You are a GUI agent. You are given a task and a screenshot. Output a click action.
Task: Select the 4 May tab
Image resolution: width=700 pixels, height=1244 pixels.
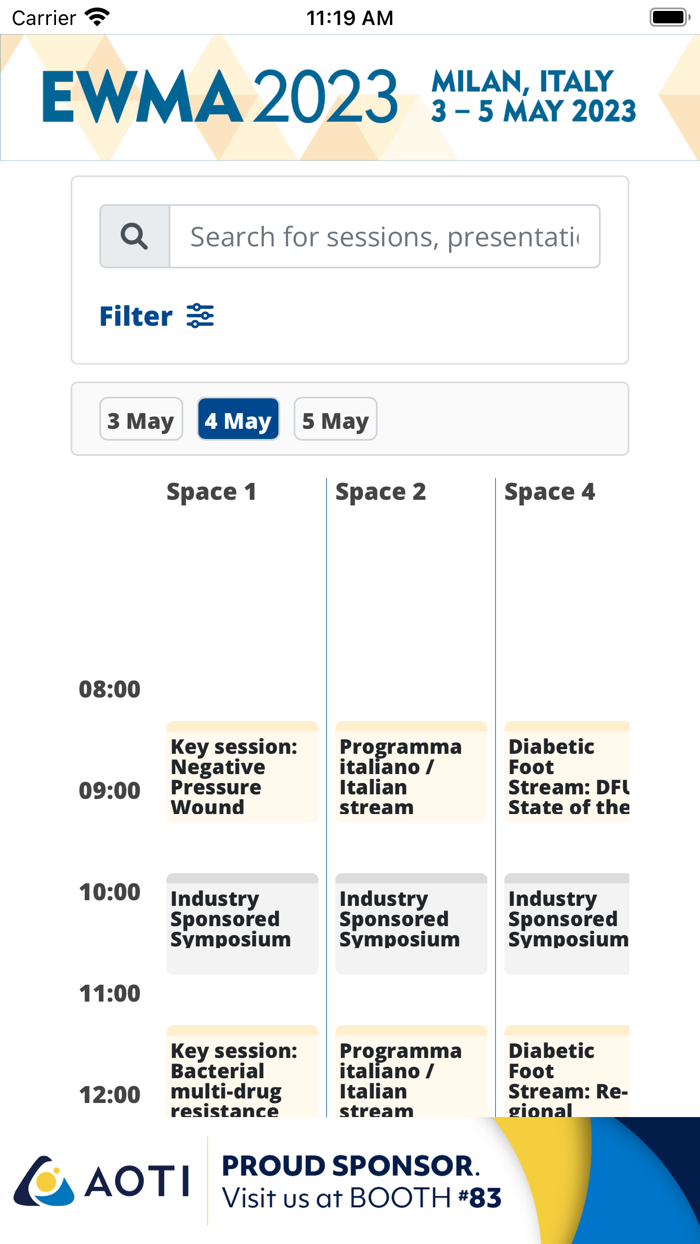[238, 420]
